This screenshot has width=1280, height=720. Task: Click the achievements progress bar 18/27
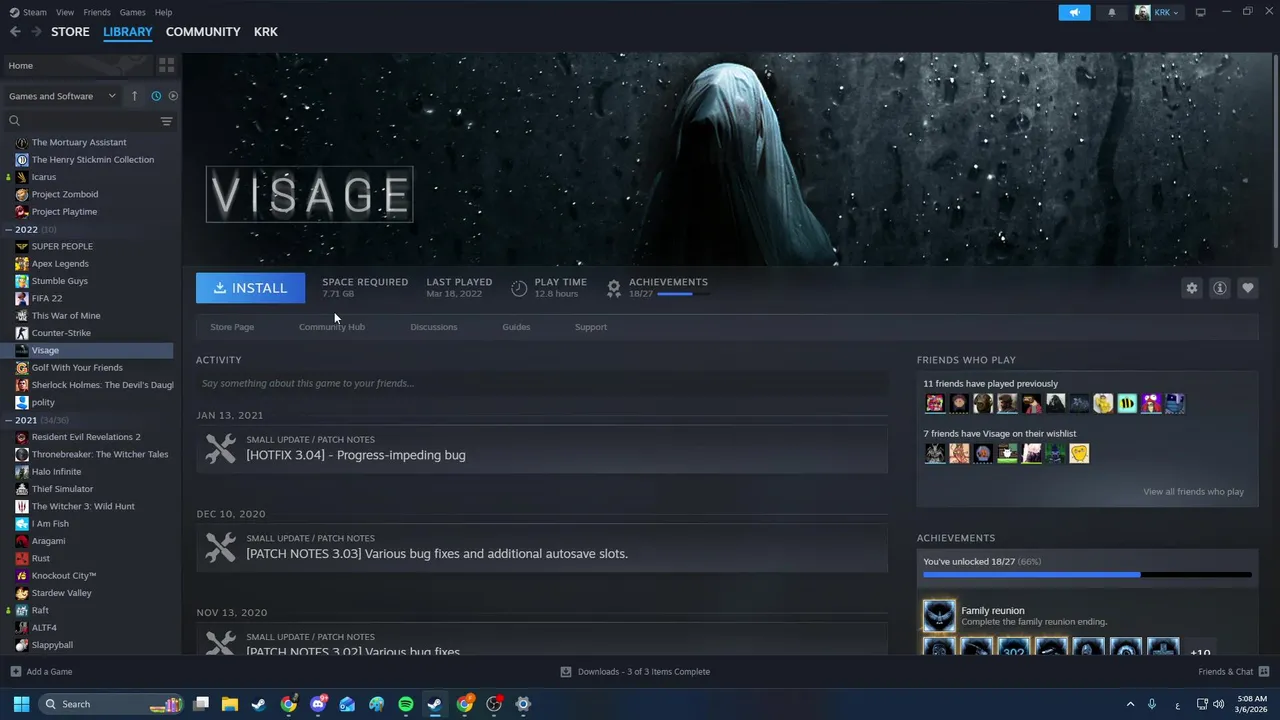click(x=1087, y=575)
